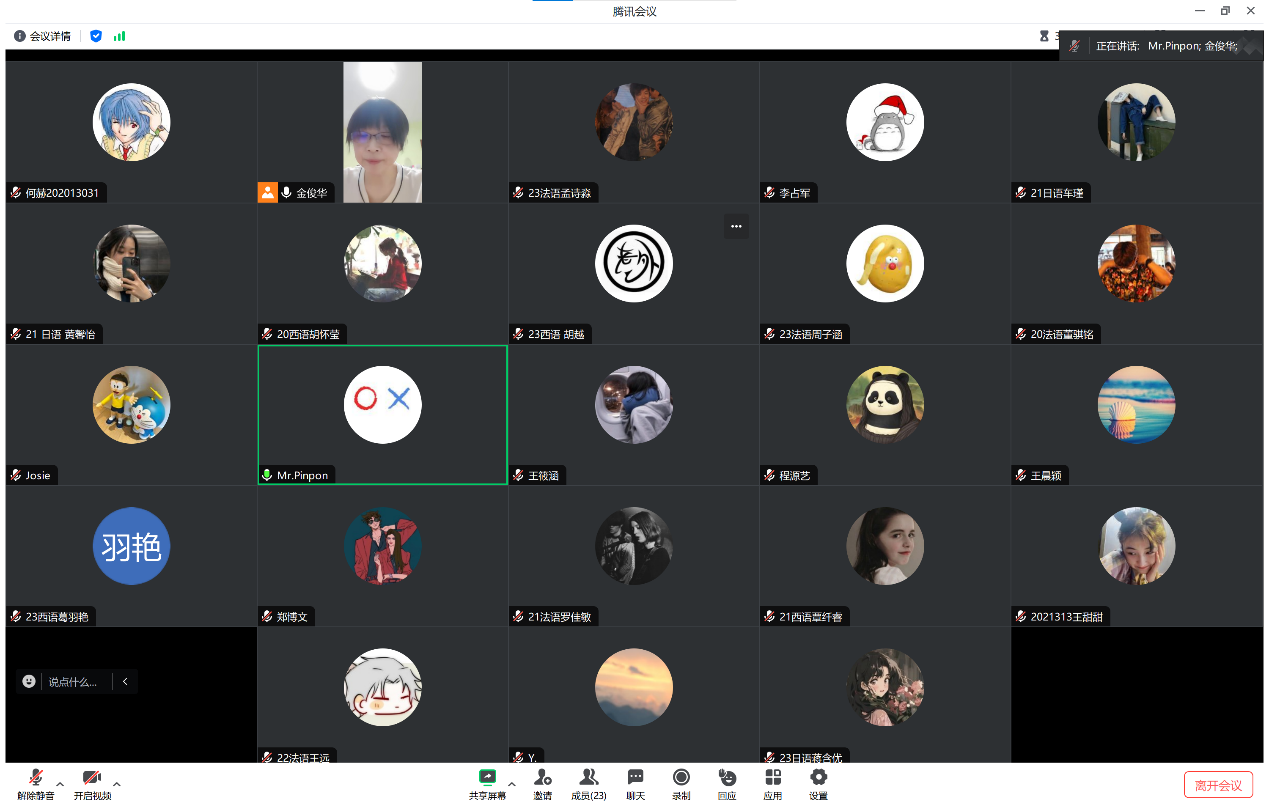This screenshot has height=810, width=1269.
Task: Open the Chat (聊天) panel
Action: click(x=635, y=777)
